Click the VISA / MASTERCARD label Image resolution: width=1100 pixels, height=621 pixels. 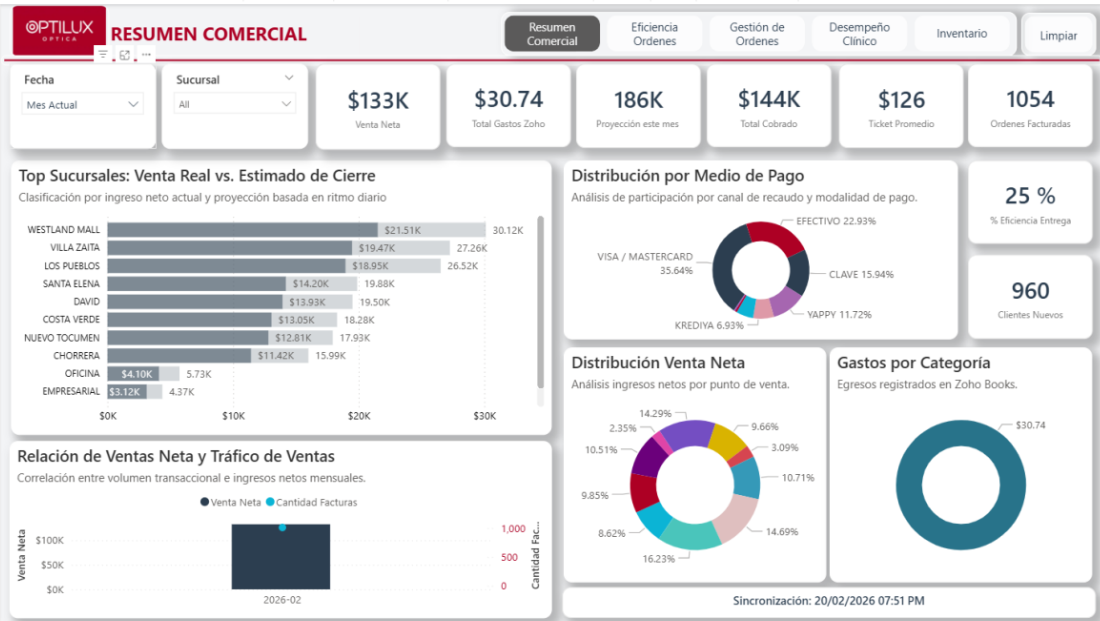point(645,263)
